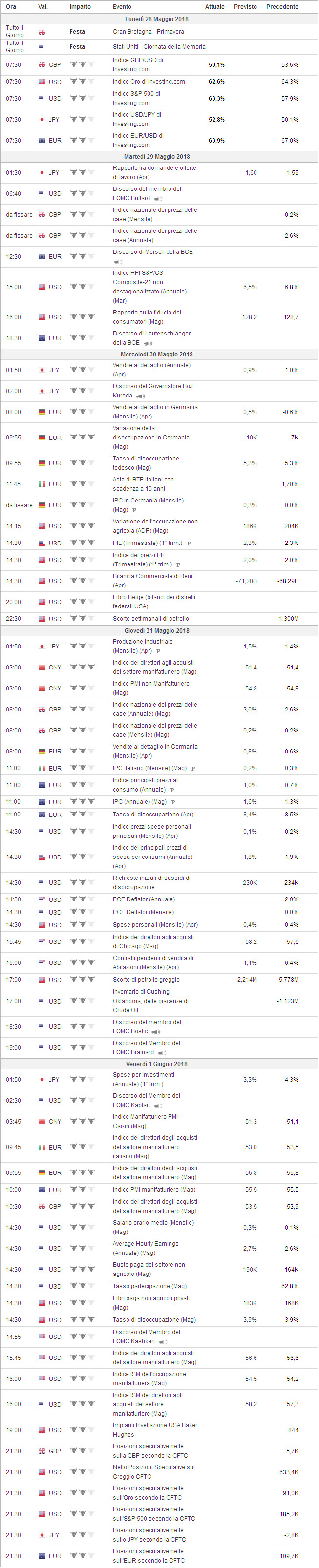Screen dimensions: 319x1568
Task: Click the speaker icon next to FOMC Kashkari
Action: click(163, 1341)
